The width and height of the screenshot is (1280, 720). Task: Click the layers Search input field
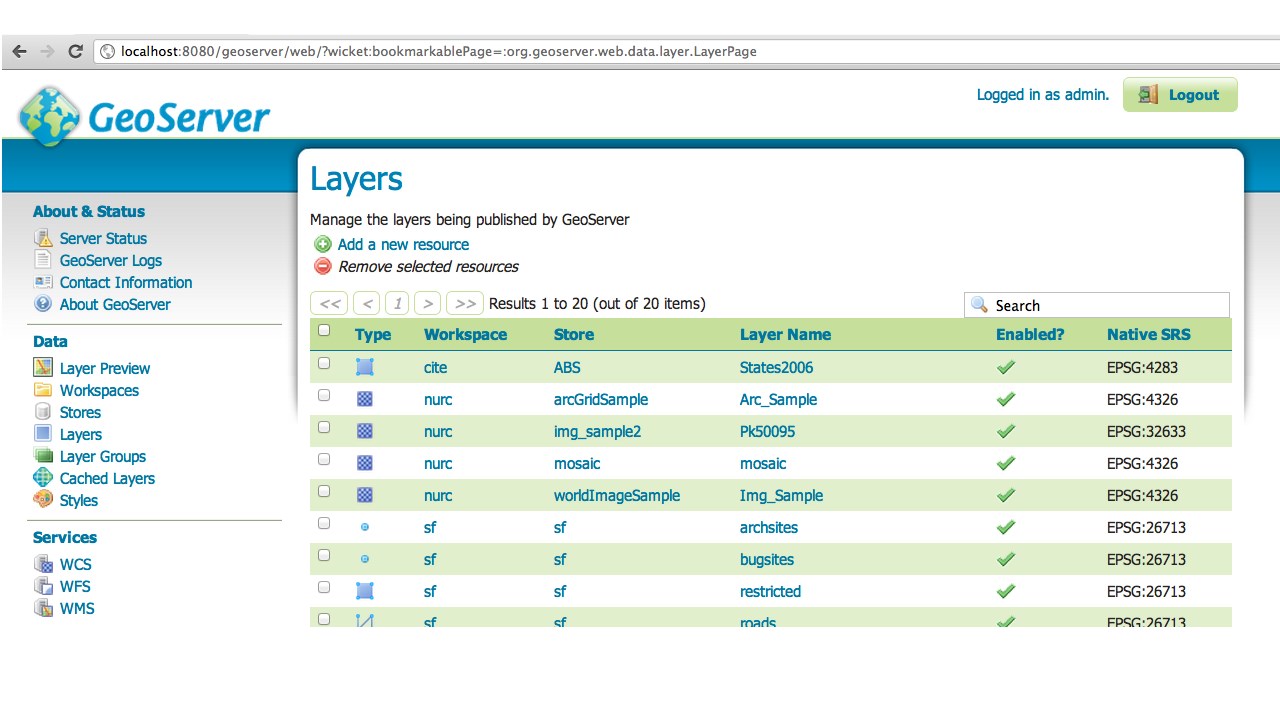(x=1097, y=305)
